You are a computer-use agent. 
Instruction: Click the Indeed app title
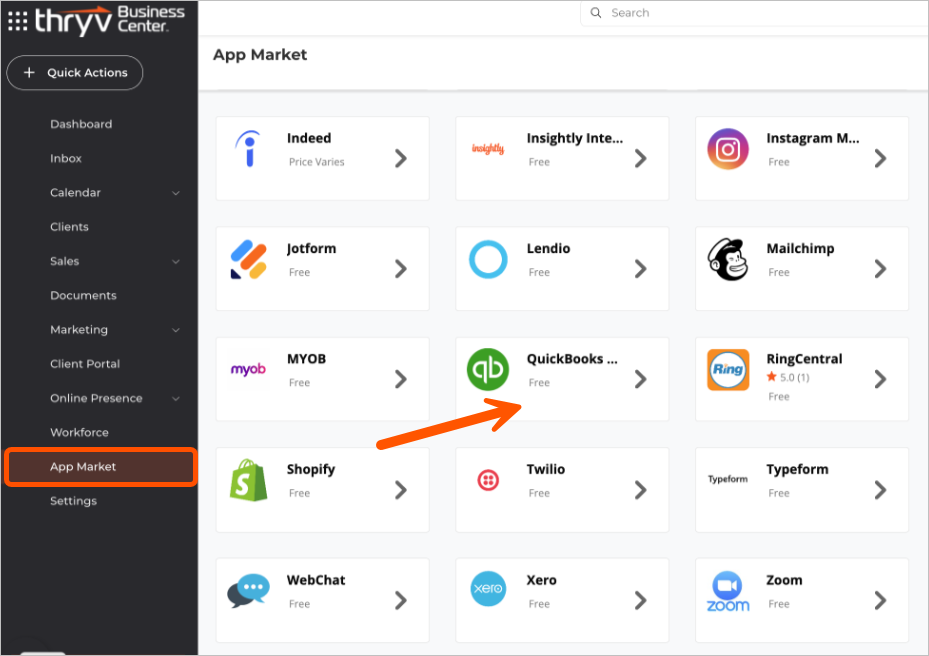pyautogui.click(x=309, y=138)
